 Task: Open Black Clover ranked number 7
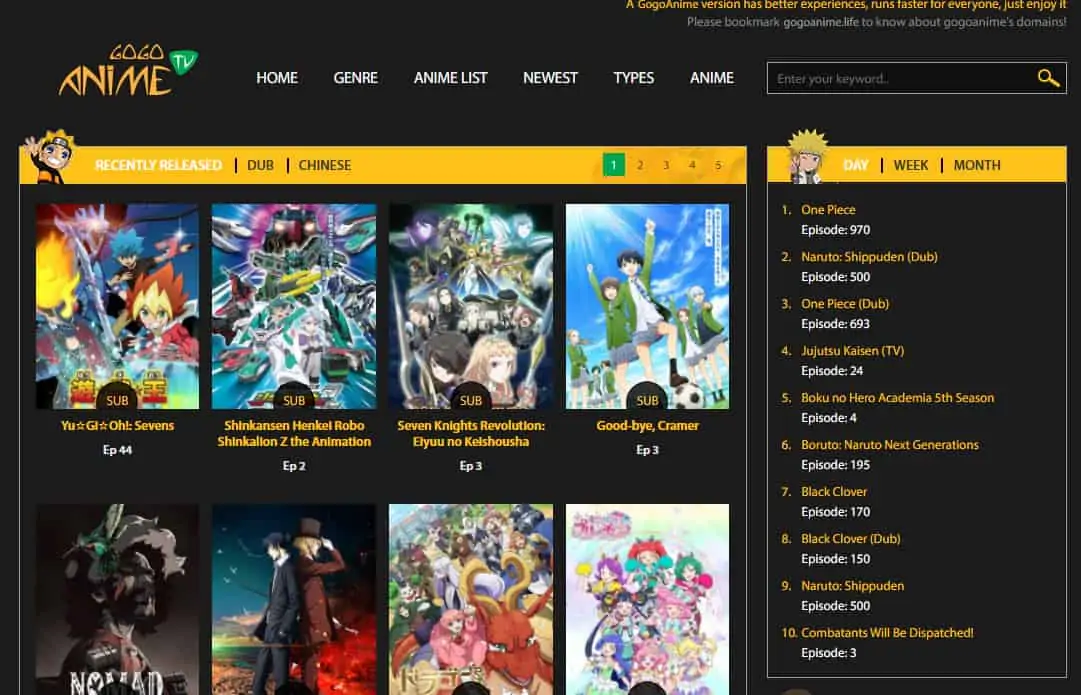click(x=834, y=492)
